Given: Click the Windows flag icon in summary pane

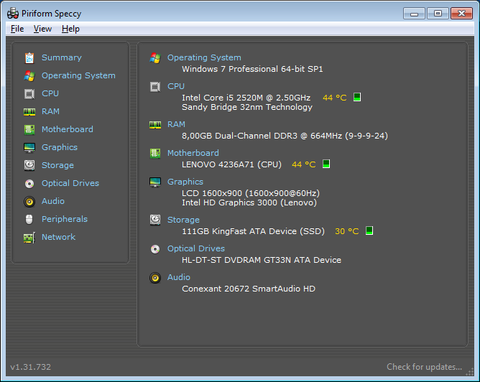Looking at the screenshot, I should pos(155,58).
